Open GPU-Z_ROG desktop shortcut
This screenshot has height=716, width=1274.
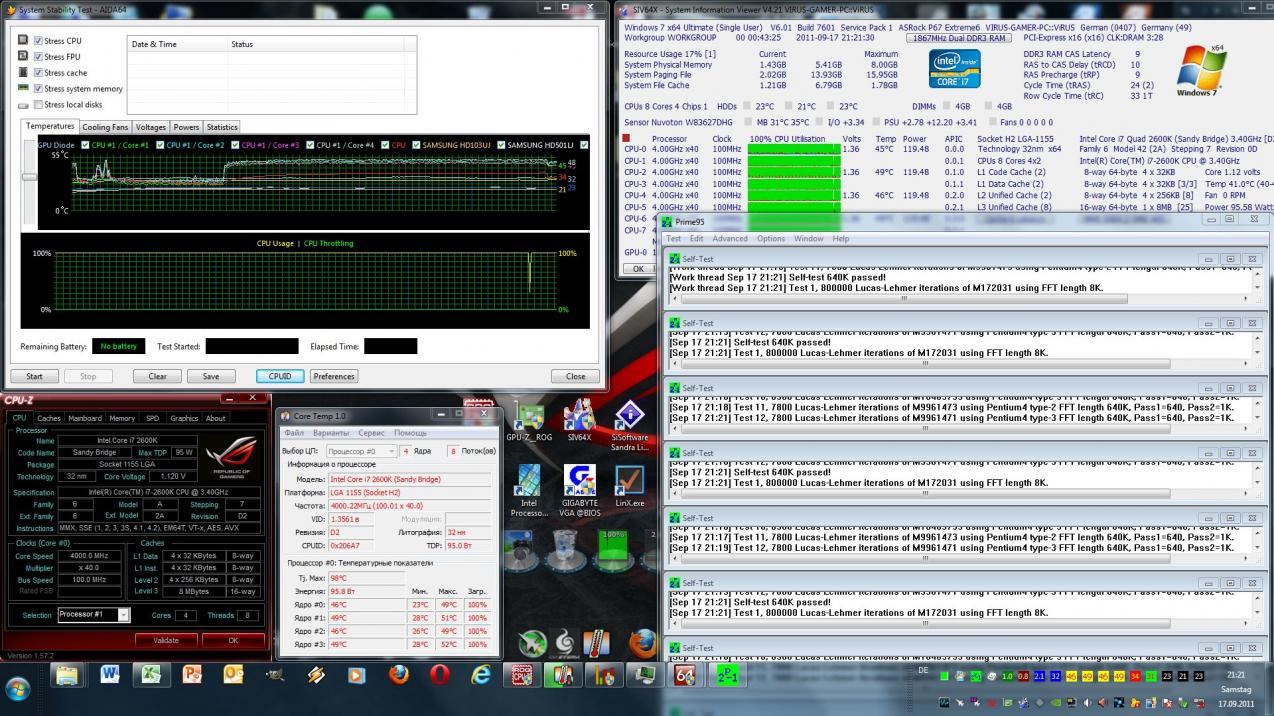[529, 421]
